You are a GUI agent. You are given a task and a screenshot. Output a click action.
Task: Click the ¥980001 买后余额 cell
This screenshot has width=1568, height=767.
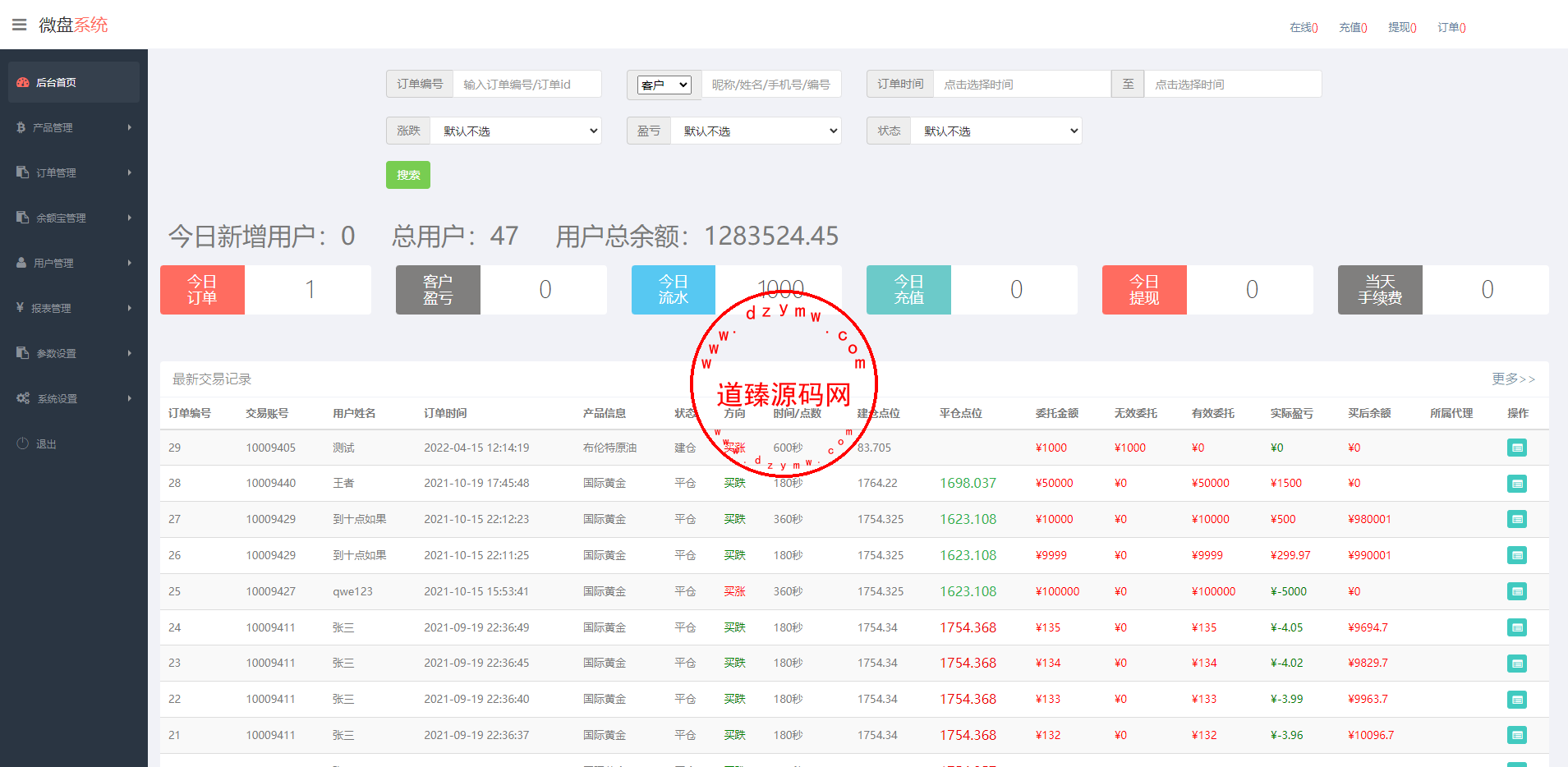(x=1369, y=519)
